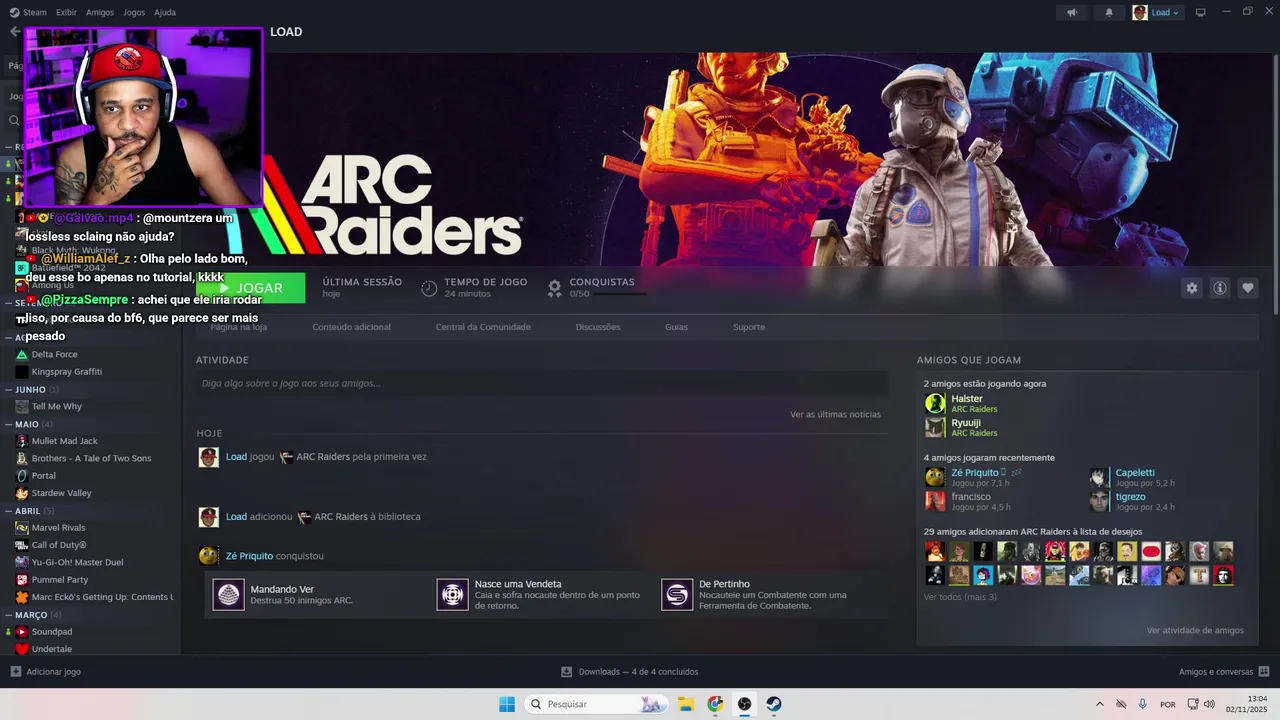Open Ver as últimas notícias link
Screen dimensions: 1280x720
(x=835, y=414)
